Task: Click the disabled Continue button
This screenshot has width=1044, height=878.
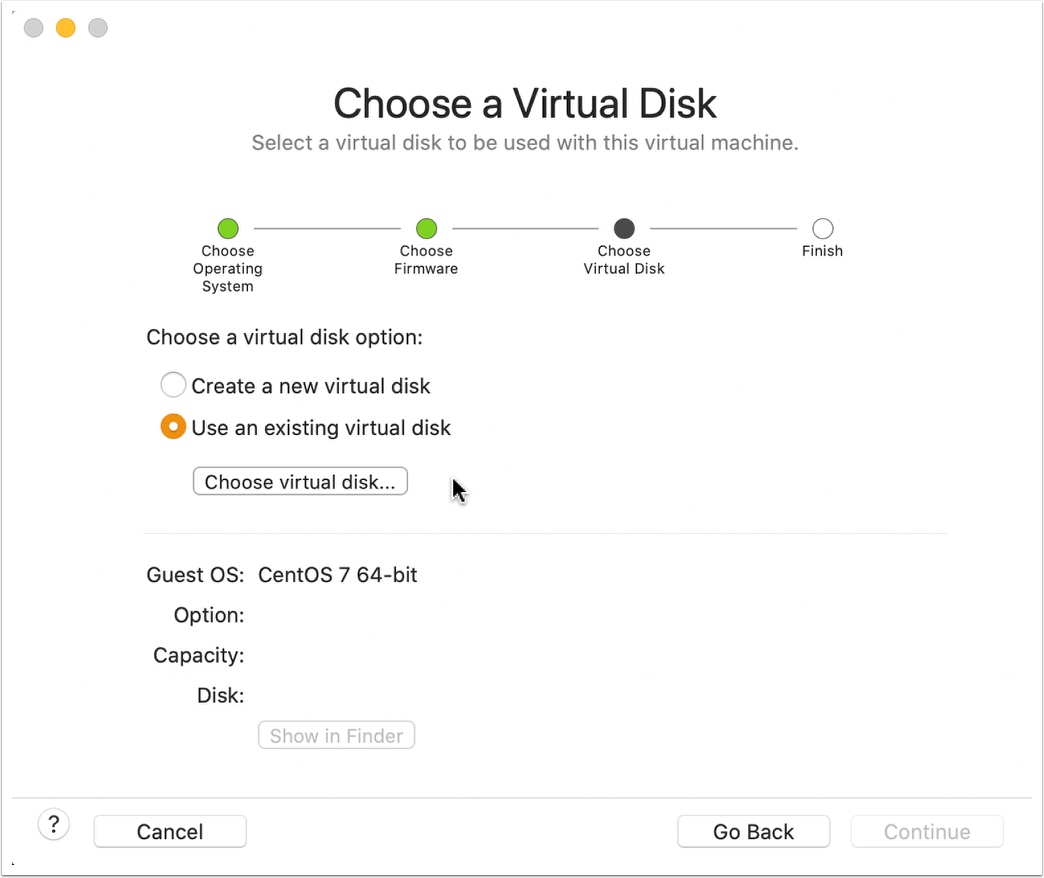Action: tap(926, 831)
